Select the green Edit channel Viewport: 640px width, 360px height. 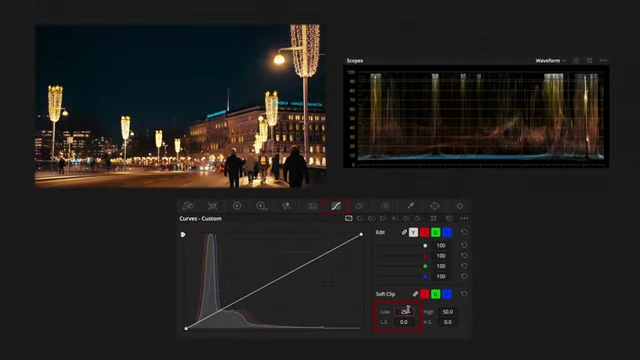(436, 232)
